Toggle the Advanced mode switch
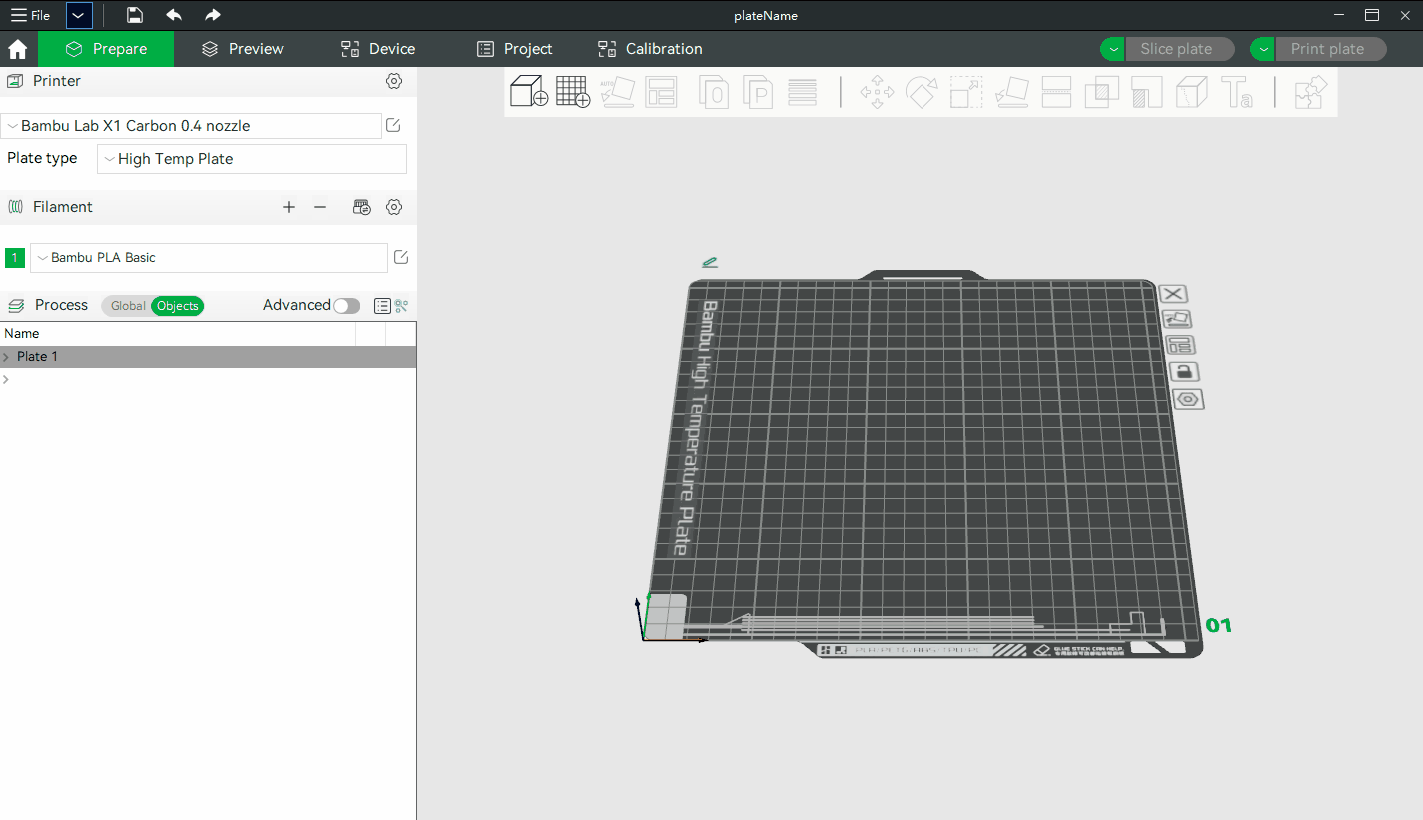 coord(347,306)
